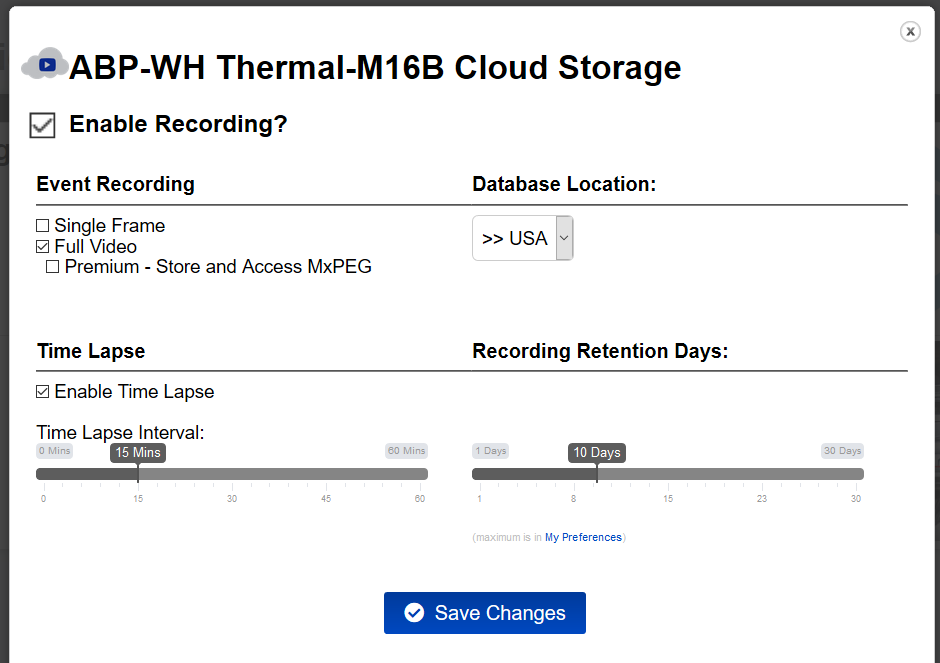Set retention slider to 23 days mark

coord(762,474)
